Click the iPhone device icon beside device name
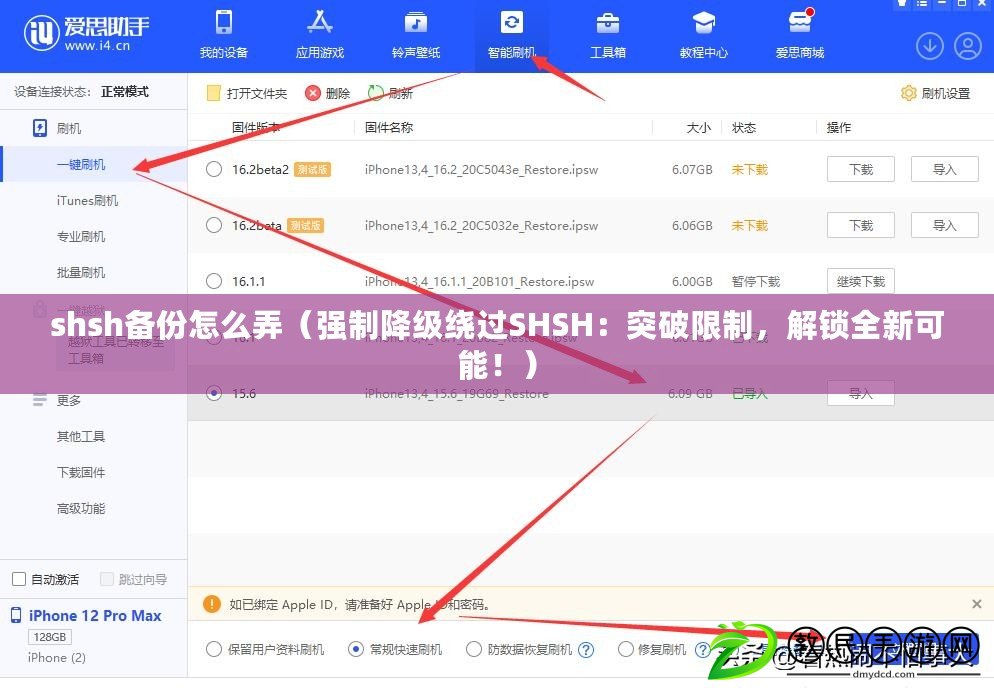The height and width of the screenshot is (688, 994). 16,615
